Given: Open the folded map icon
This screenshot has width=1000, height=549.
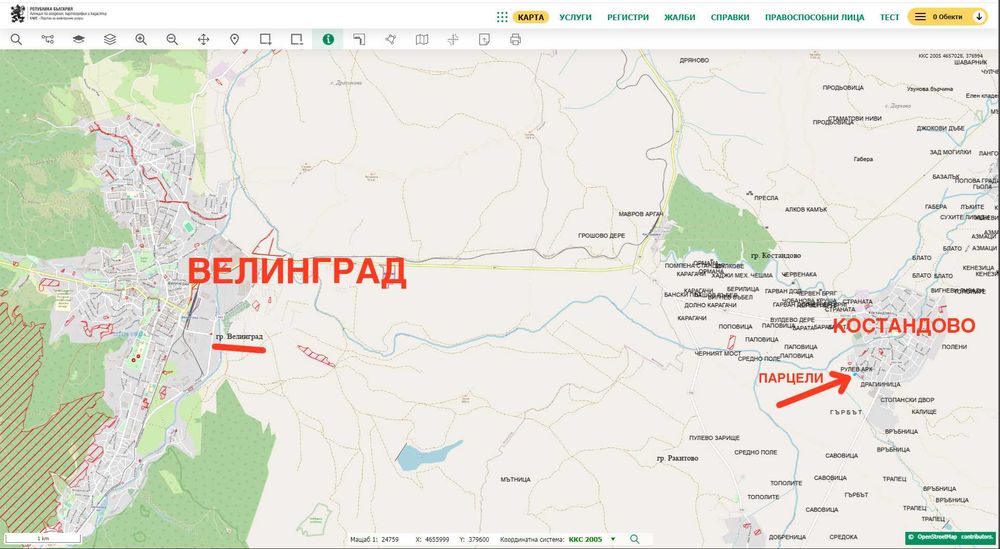Looking at the screenshot, I should (422, 40).
